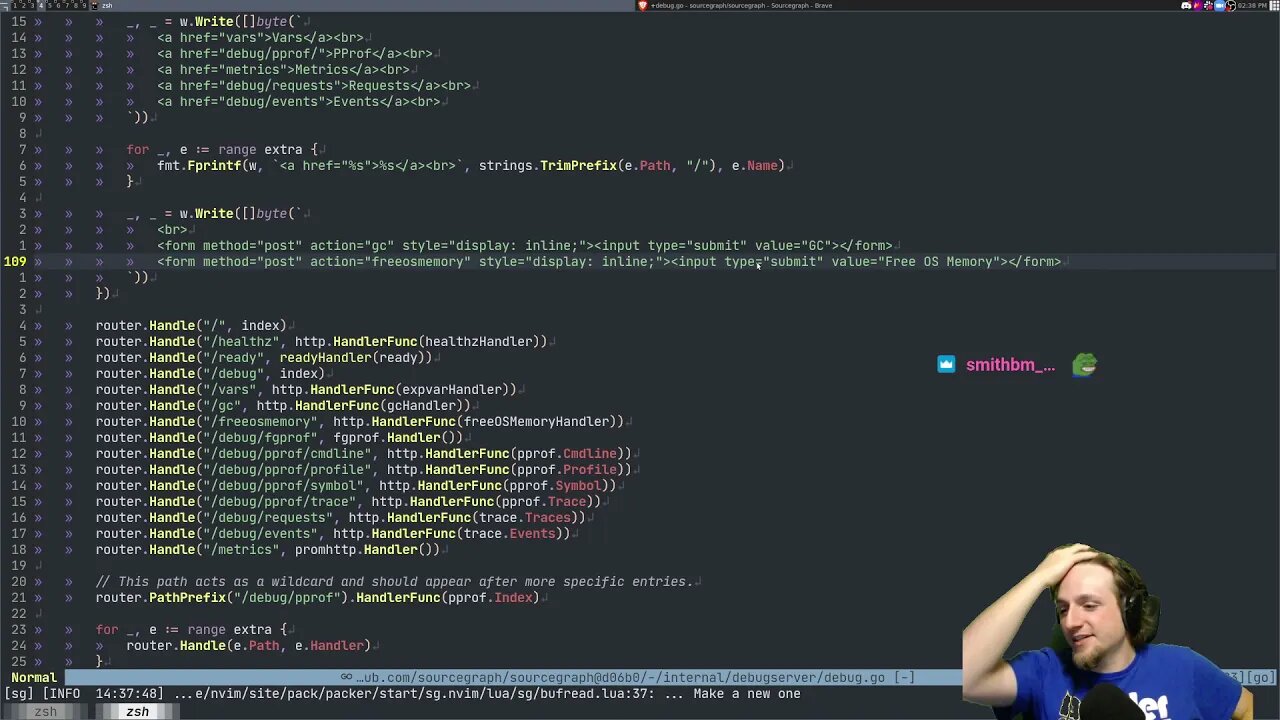Viewport: 1280px width, 720px height.
Task: Open the Discord tray icon
Action: pos(1186,5)
